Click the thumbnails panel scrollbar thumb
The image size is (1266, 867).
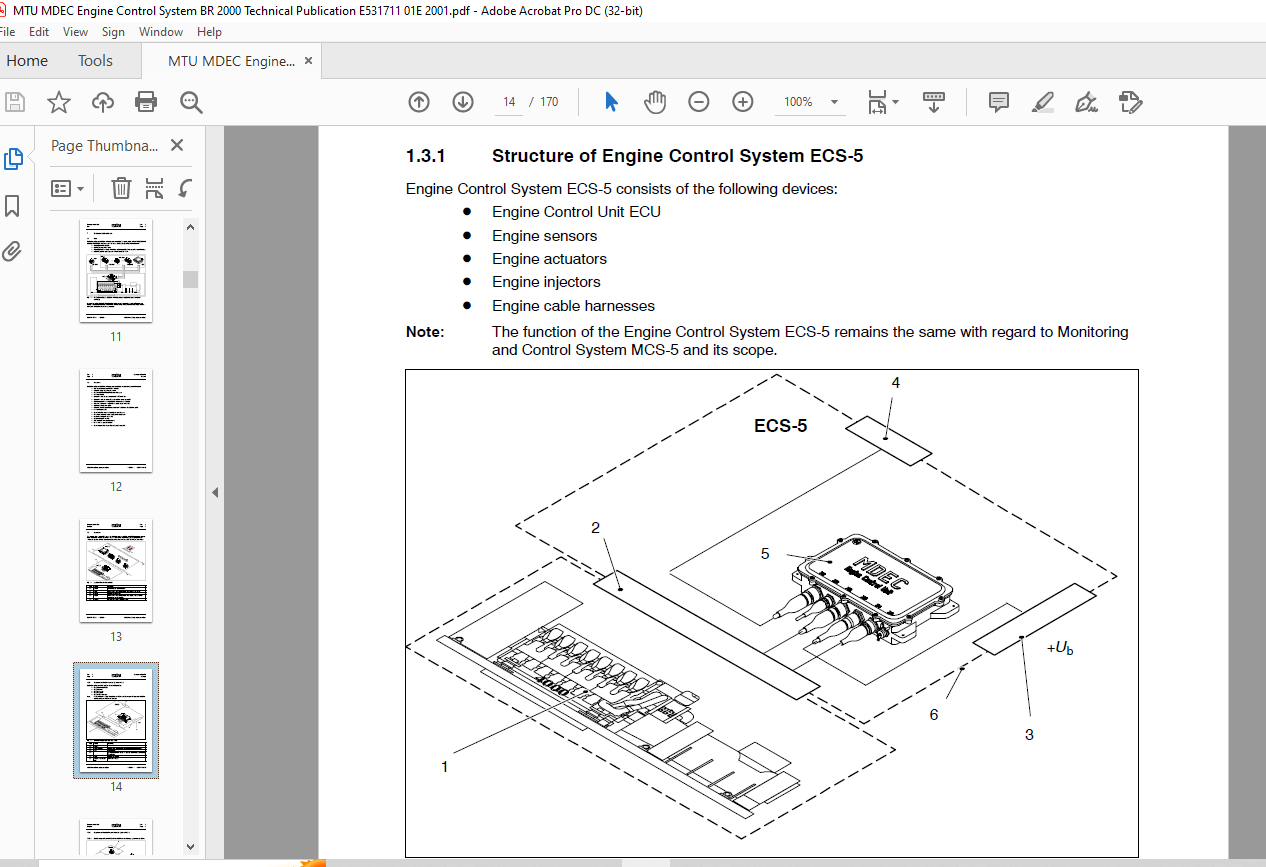[x=190, y=279]
